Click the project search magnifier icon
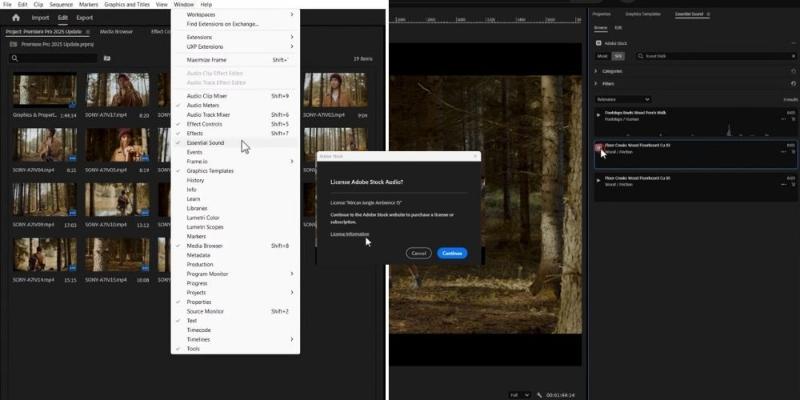This screenshot has height=400, width=800. 16,59
